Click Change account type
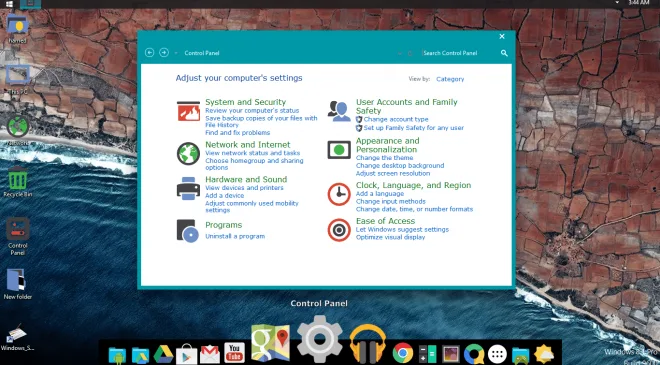This screenshot has width=660, height=365. pyautogui.click(x=396, y=120)
